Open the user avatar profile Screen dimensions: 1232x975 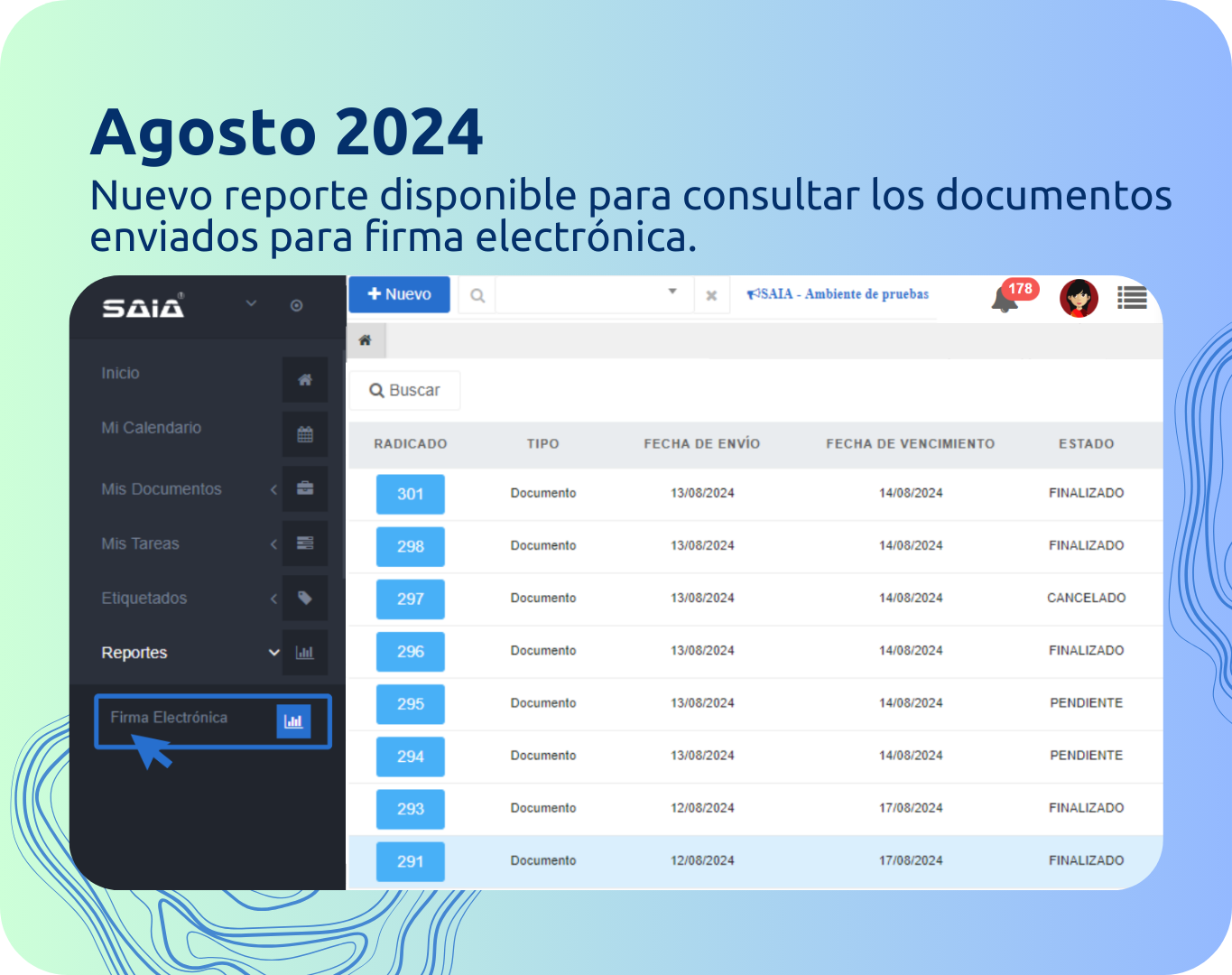pos(1079,298)
